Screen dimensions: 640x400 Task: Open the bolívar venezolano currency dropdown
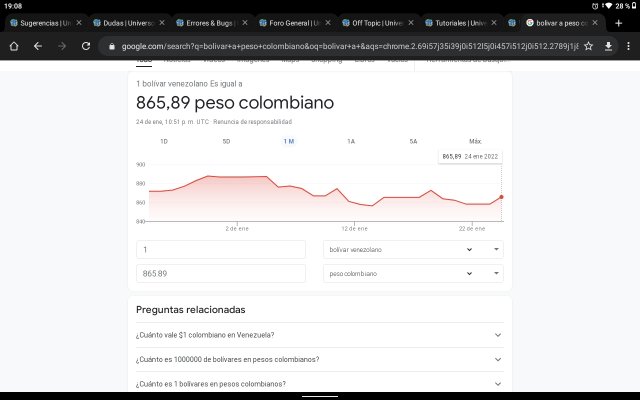(x=413, y=249)
